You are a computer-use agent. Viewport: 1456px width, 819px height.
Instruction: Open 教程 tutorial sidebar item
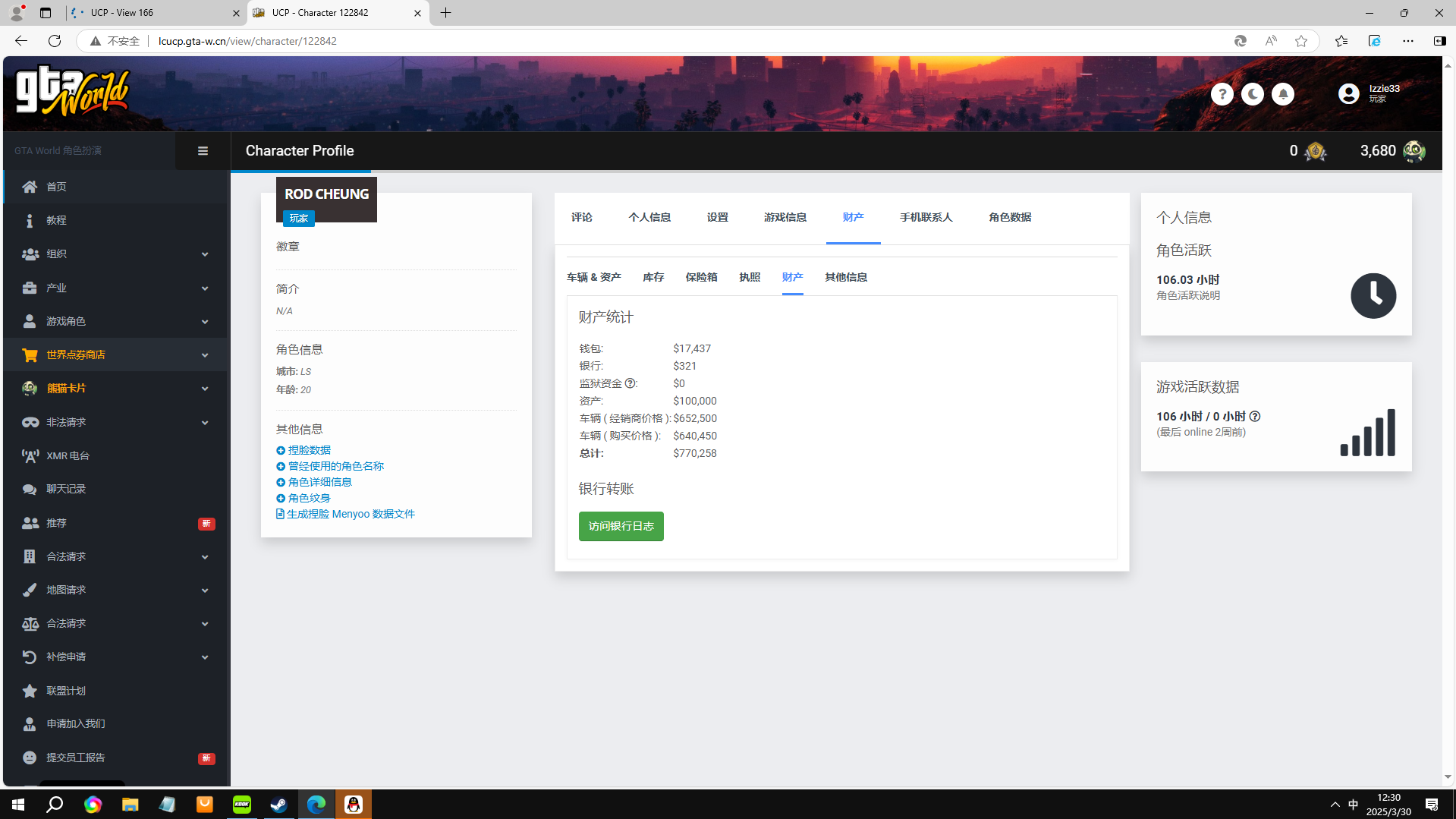115,220
